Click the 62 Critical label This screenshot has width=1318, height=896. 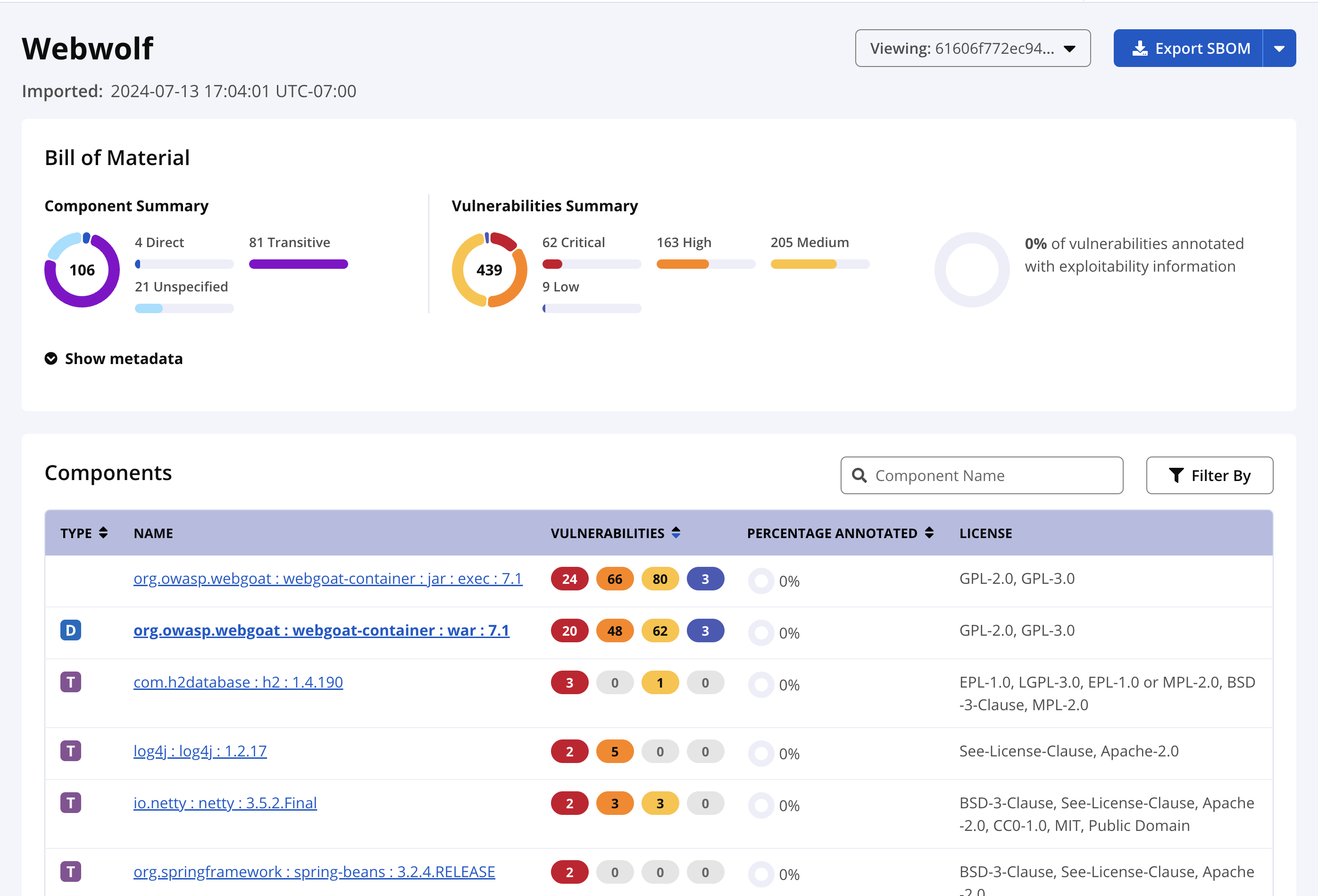point(573,242)
